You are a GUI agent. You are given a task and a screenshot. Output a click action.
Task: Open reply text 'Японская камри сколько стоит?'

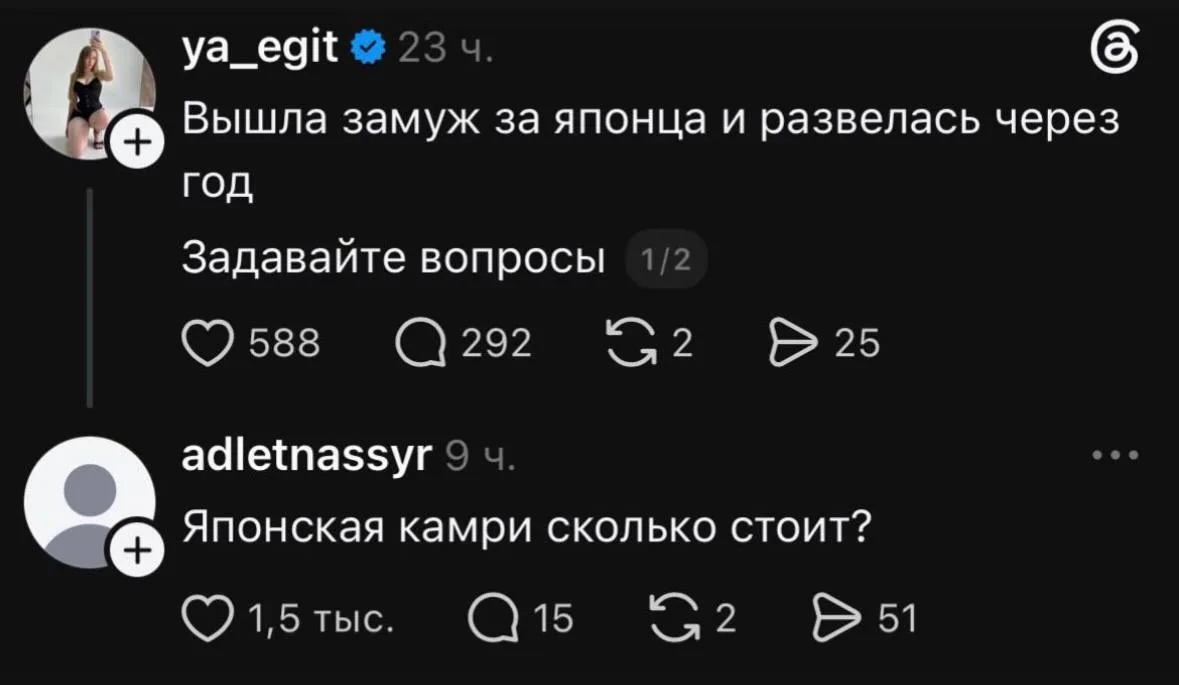pos(527,527)
